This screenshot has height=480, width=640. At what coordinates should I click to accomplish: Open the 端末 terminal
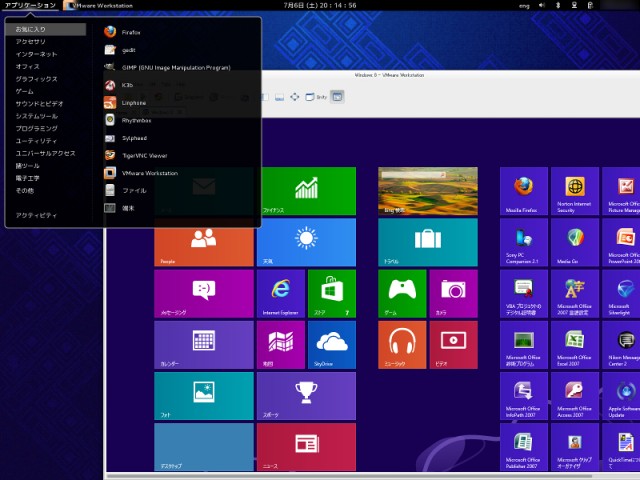pos(119,208)
